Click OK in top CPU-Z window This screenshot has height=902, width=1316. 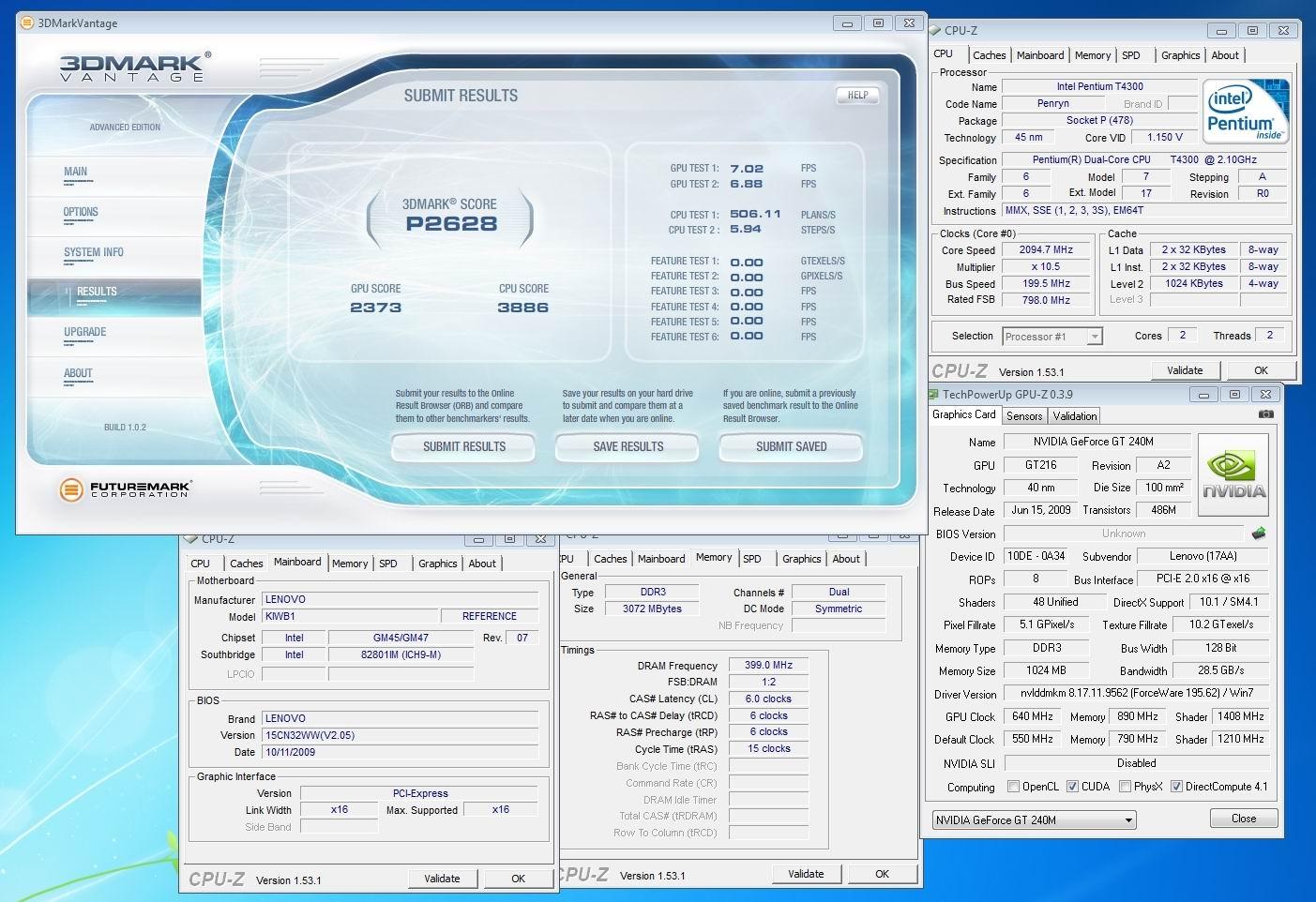1261,370
